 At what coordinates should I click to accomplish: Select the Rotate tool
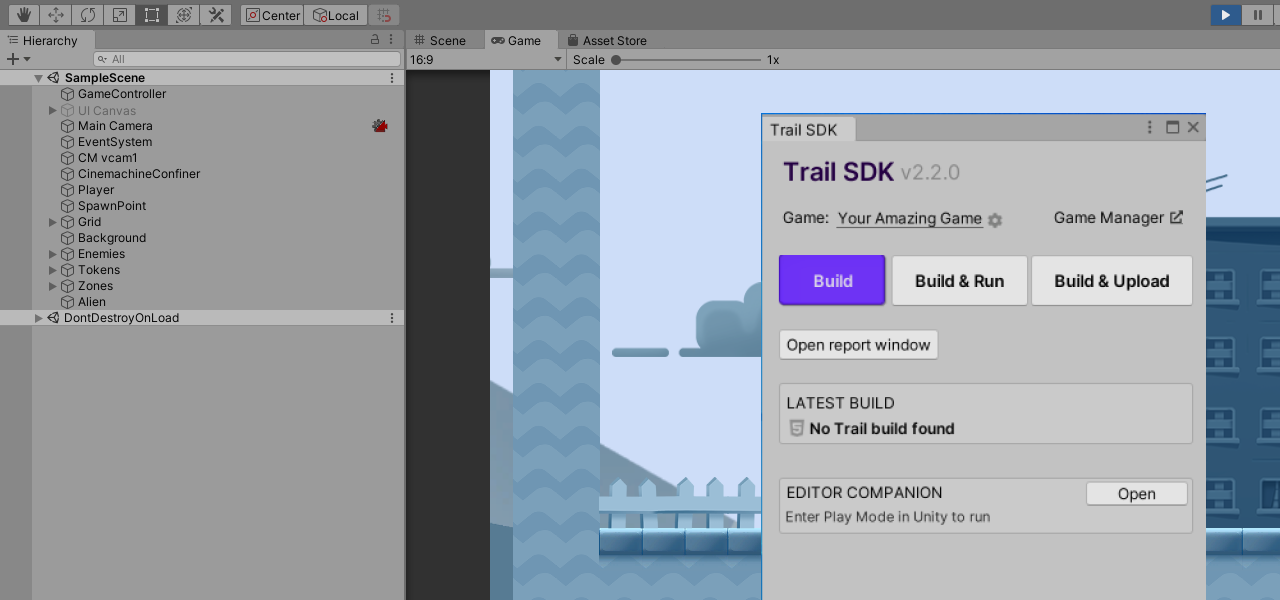[88, 15]
